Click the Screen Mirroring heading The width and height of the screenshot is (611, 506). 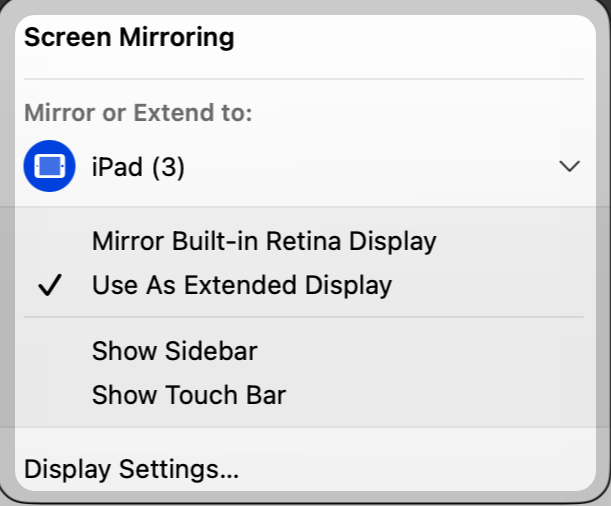tap(129, 39)
